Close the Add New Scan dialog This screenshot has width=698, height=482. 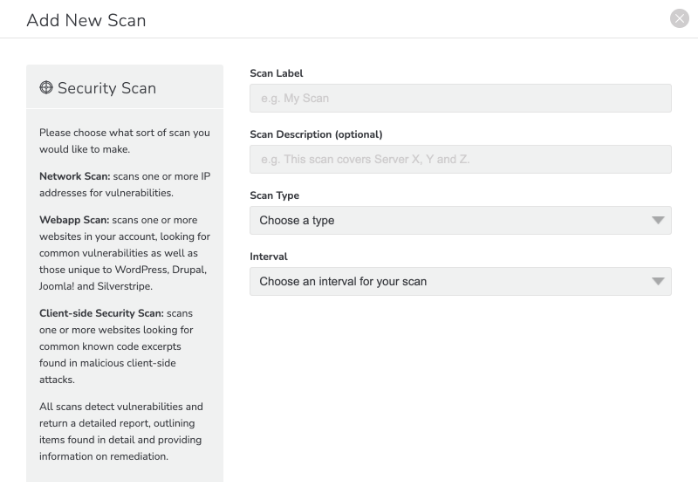pos(679,19)
